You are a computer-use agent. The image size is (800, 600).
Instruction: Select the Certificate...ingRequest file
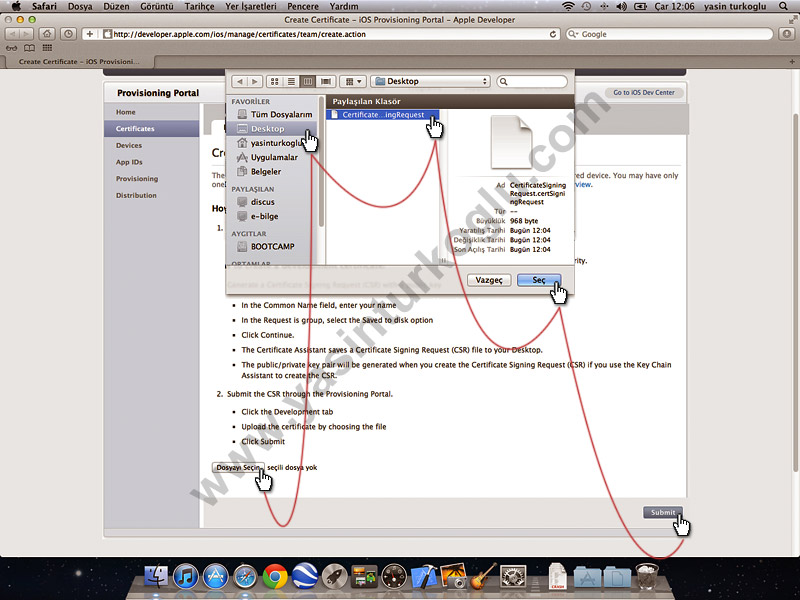[383, 115]
